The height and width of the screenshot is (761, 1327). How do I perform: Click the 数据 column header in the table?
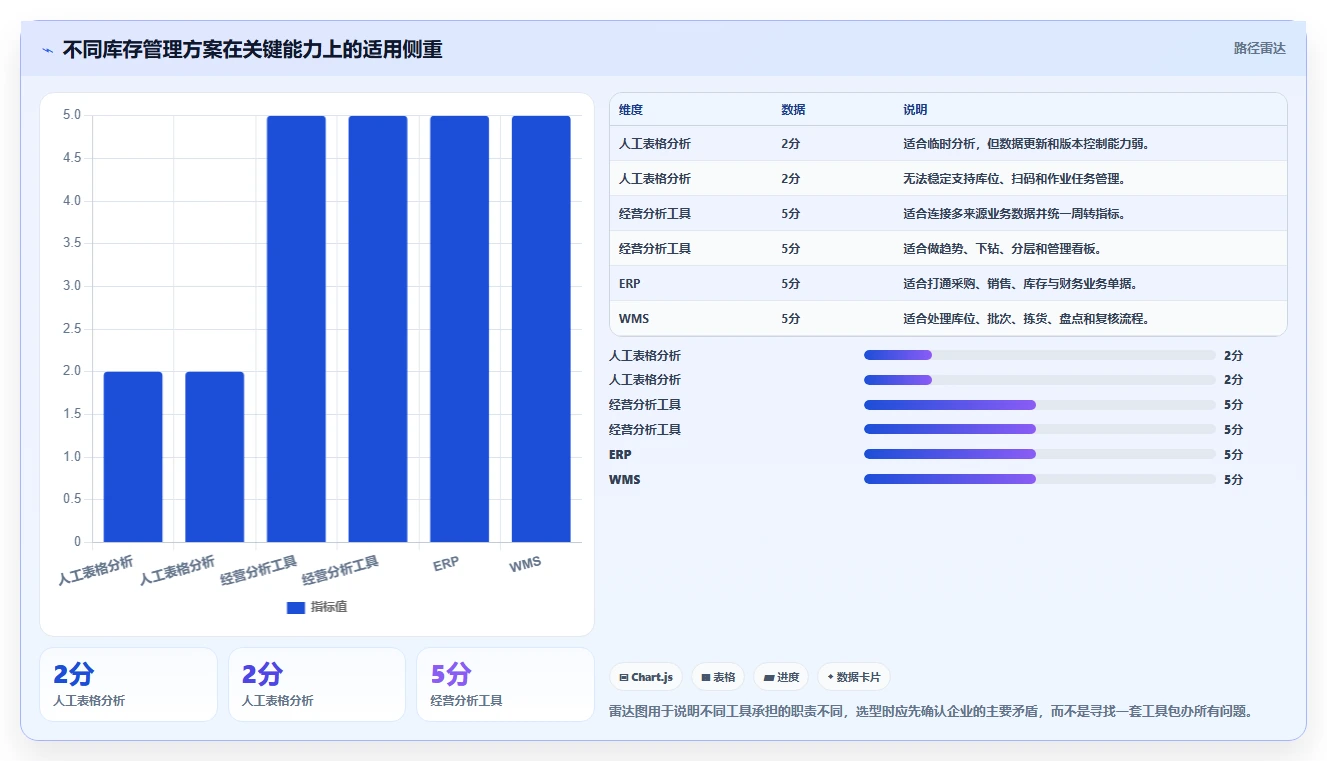click(x=793, y=110)
